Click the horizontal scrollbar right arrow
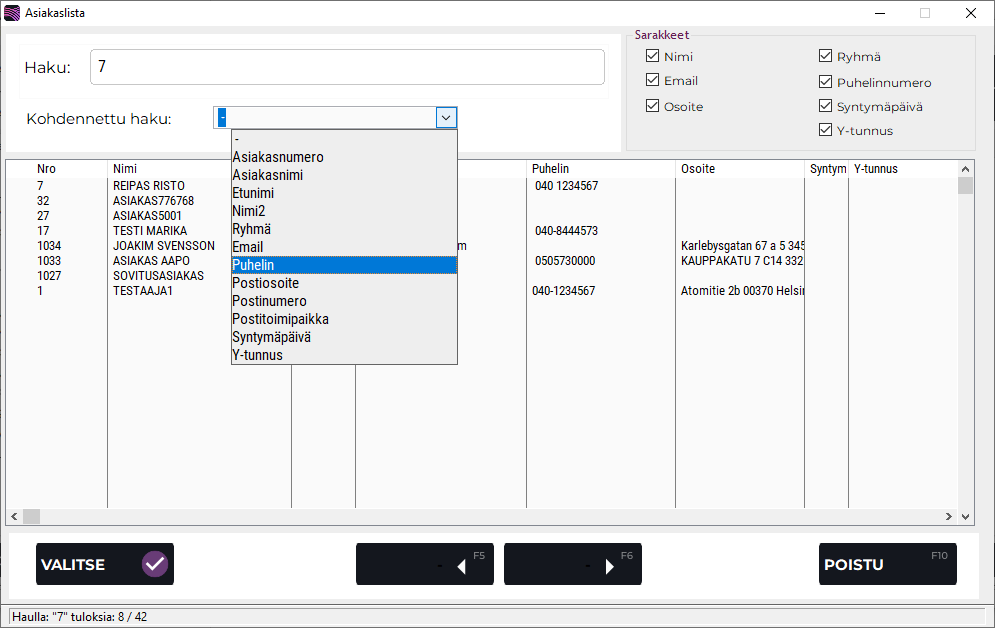 949,517
